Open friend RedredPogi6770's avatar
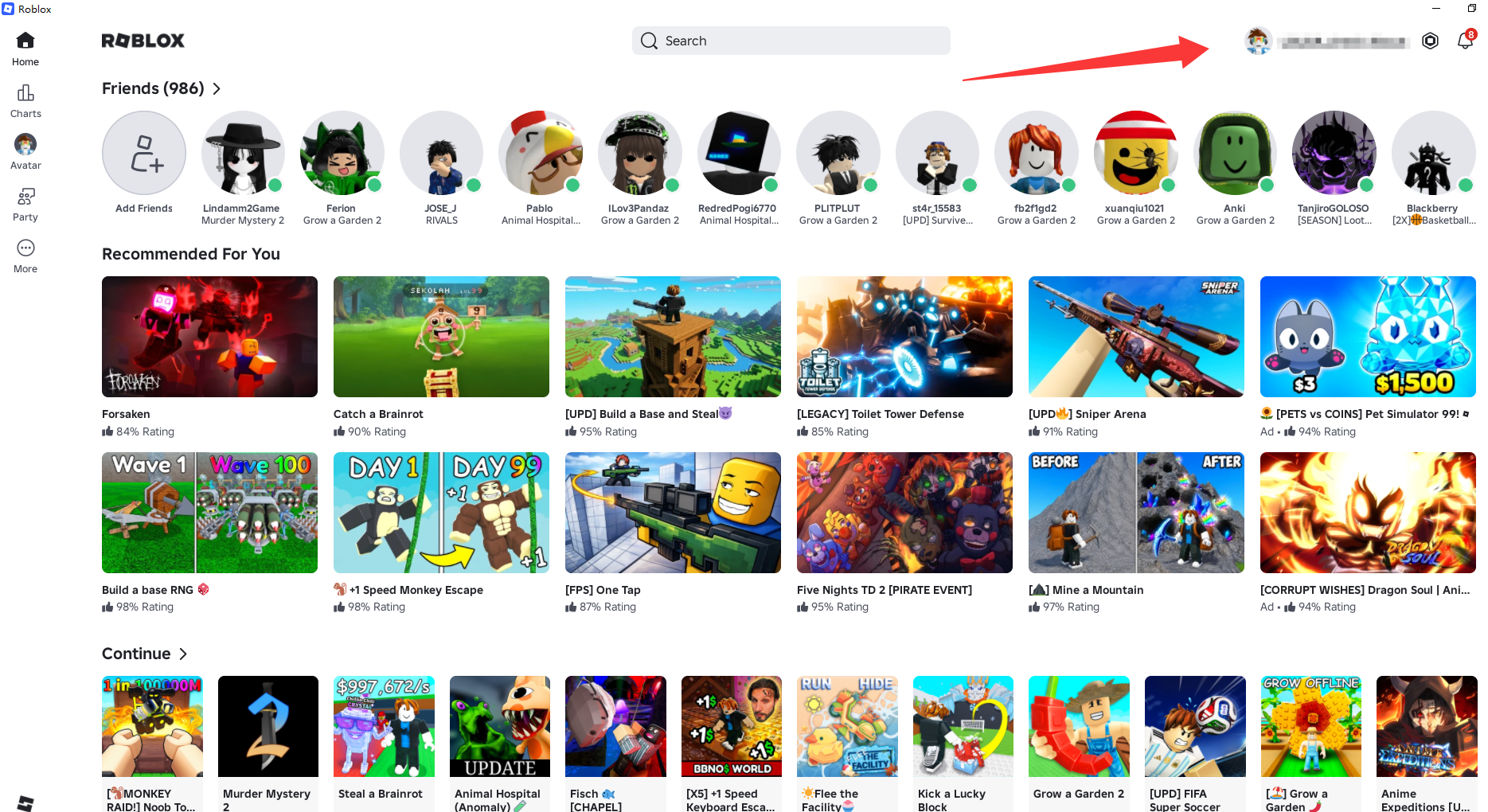Viewport: 1488px width, 812px height. 739,153
